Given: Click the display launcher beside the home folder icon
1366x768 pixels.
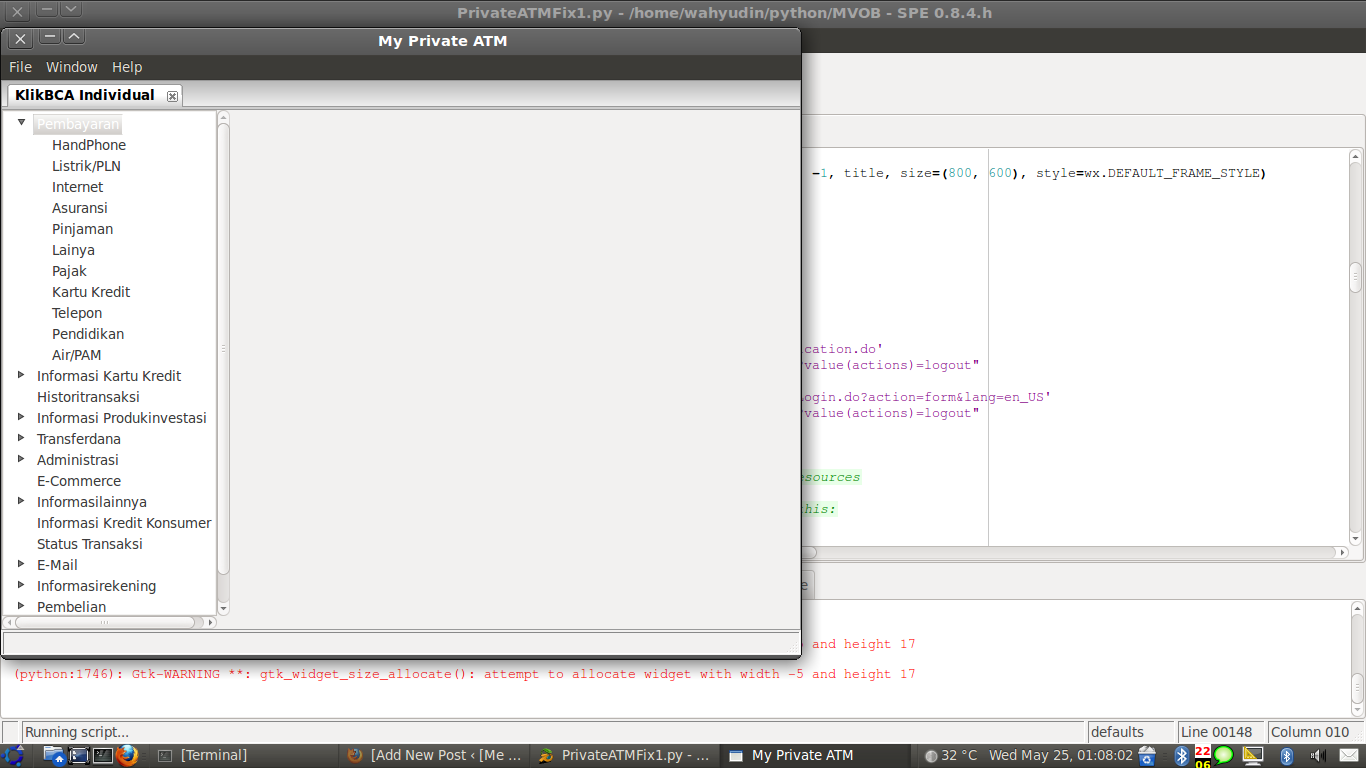Looking at the screenshot, I should (x=79, y=755).
